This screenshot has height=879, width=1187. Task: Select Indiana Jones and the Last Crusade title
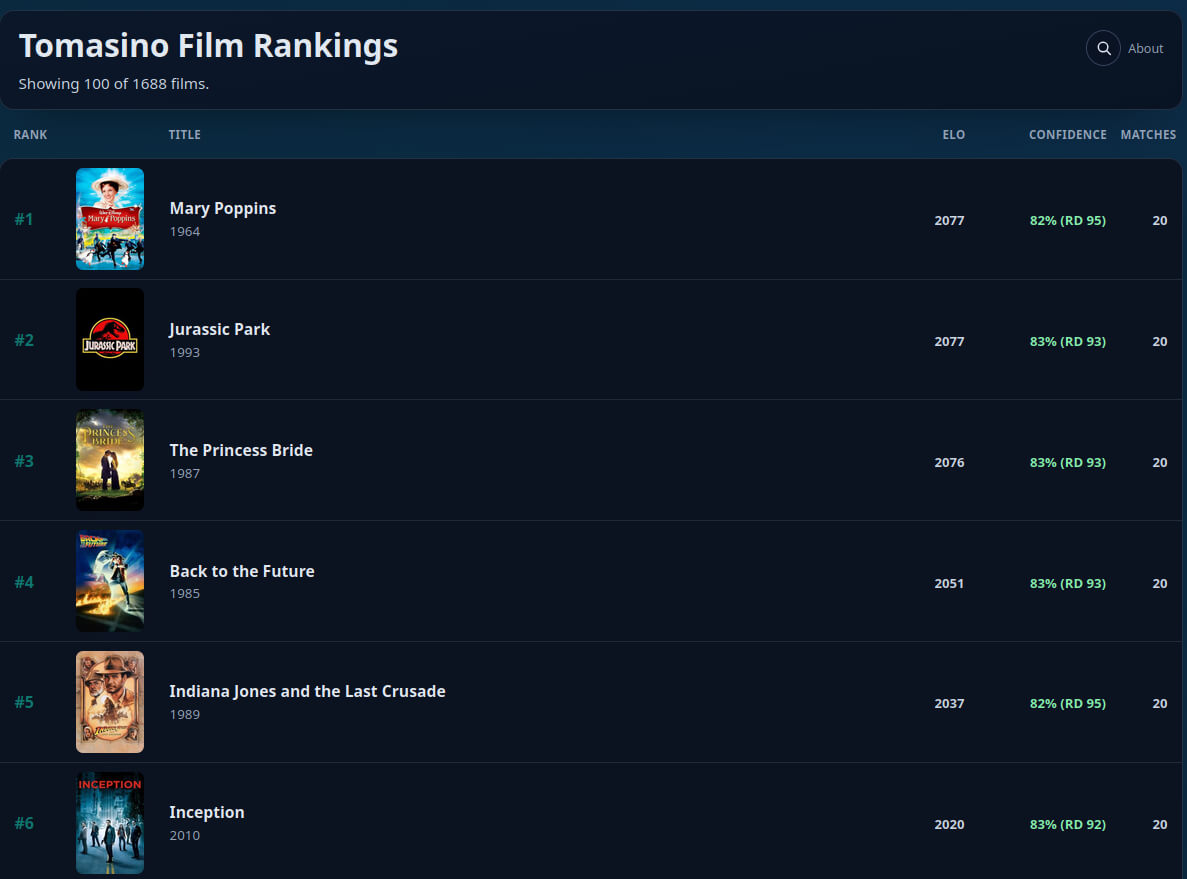point(307,691)
